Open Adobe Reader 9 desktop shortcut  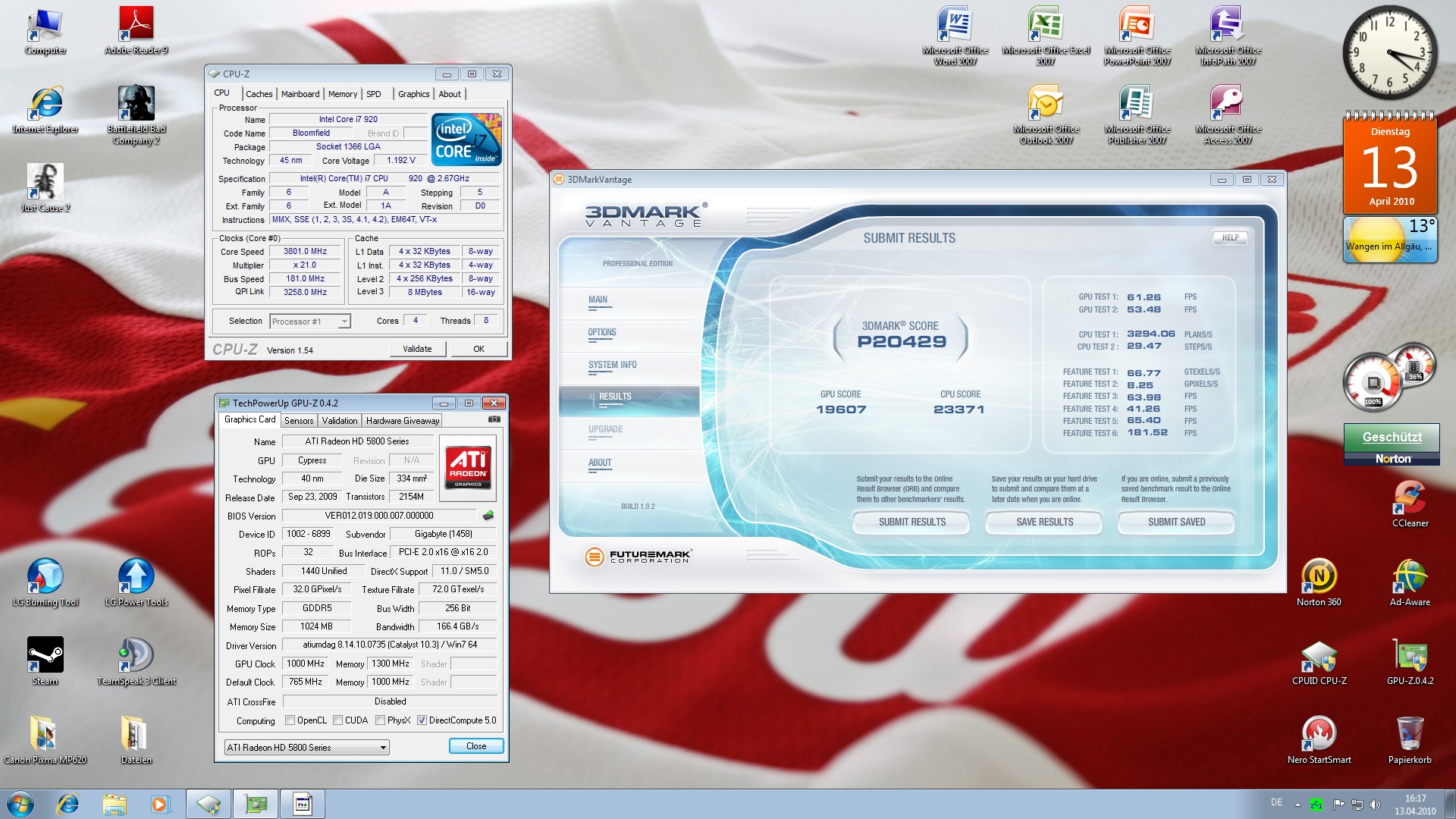pos(136,32)
